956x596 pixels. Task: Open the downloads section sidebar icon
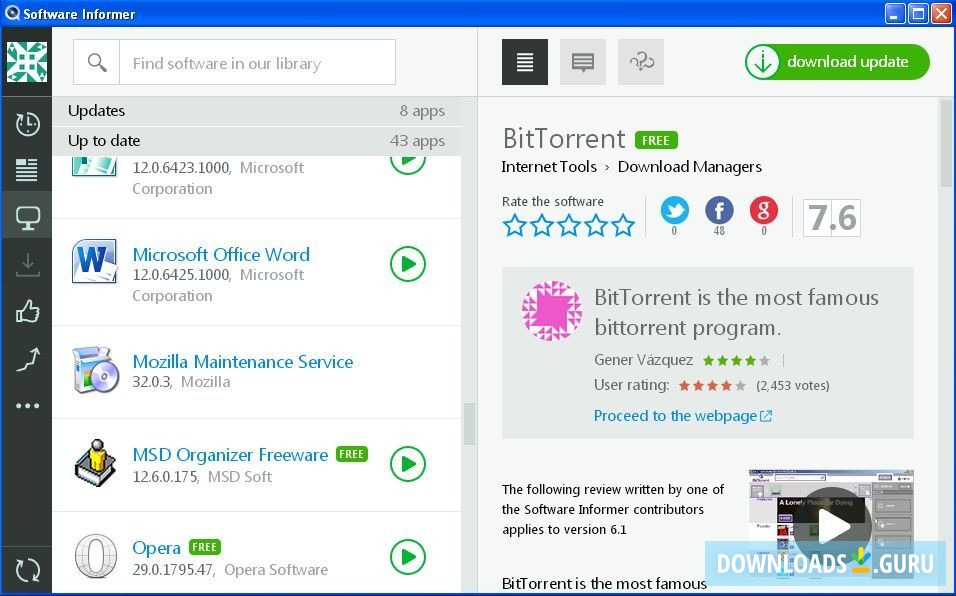pyautogui.click(x=27, y=264)
